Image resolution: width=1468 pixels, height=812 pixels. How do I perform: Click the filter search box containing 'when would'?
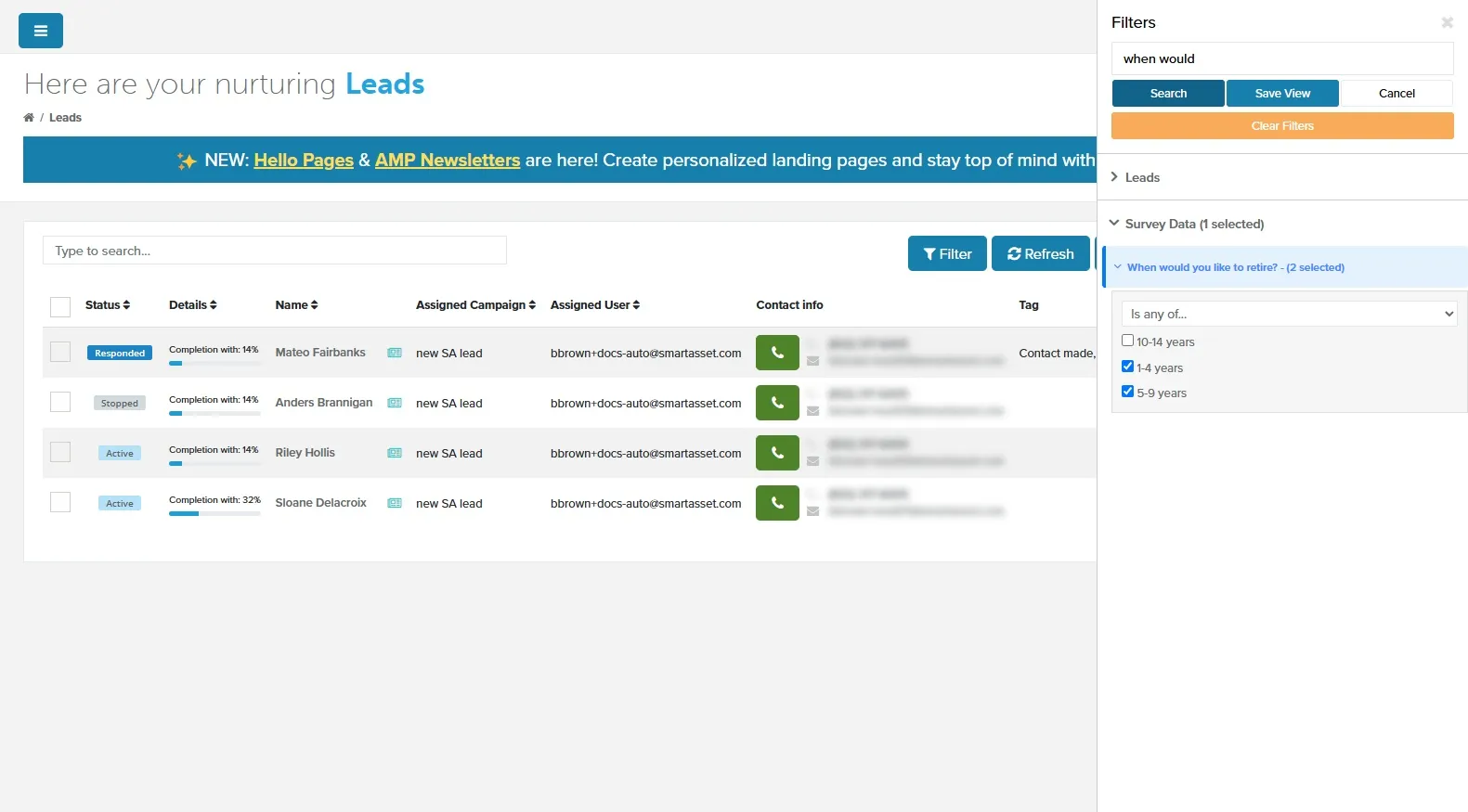click(x=1282, y=58)
